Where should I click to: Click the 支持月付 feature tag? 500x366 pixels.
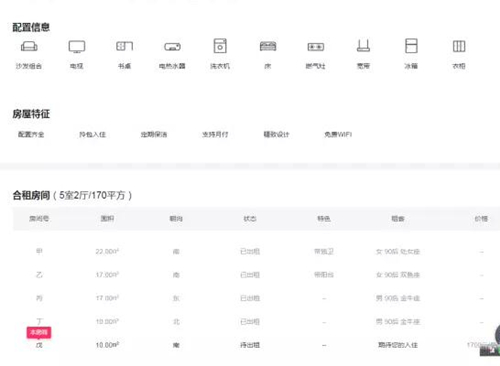(215, 134)
